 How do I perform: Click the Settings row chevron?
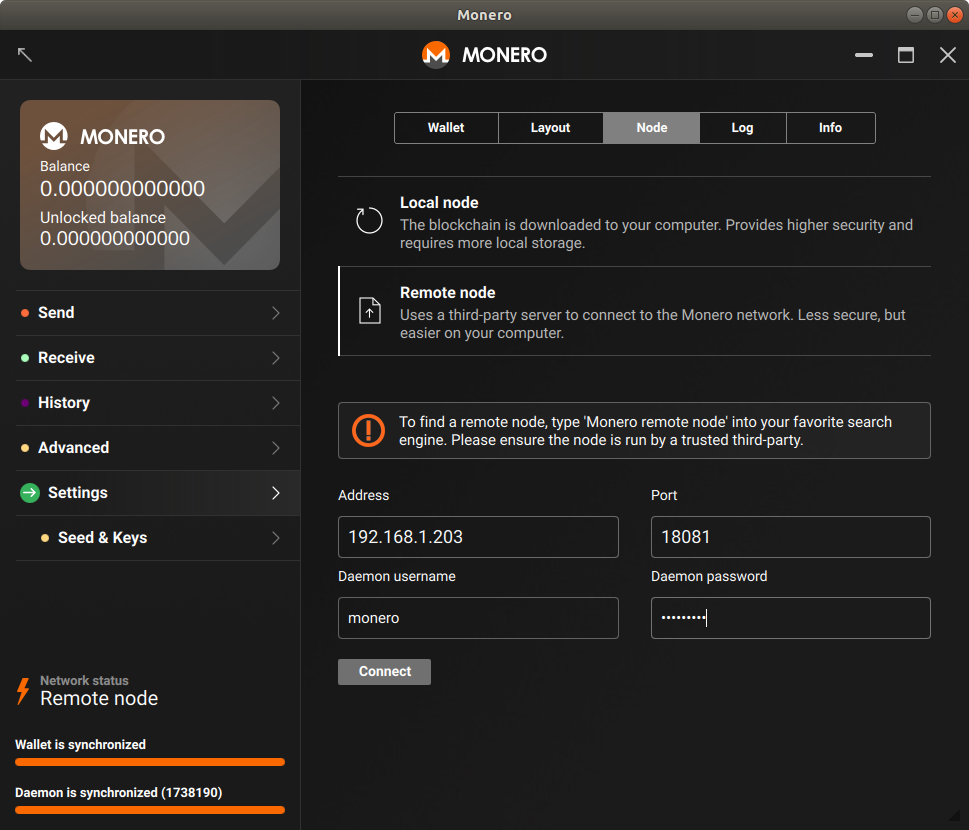276,493
